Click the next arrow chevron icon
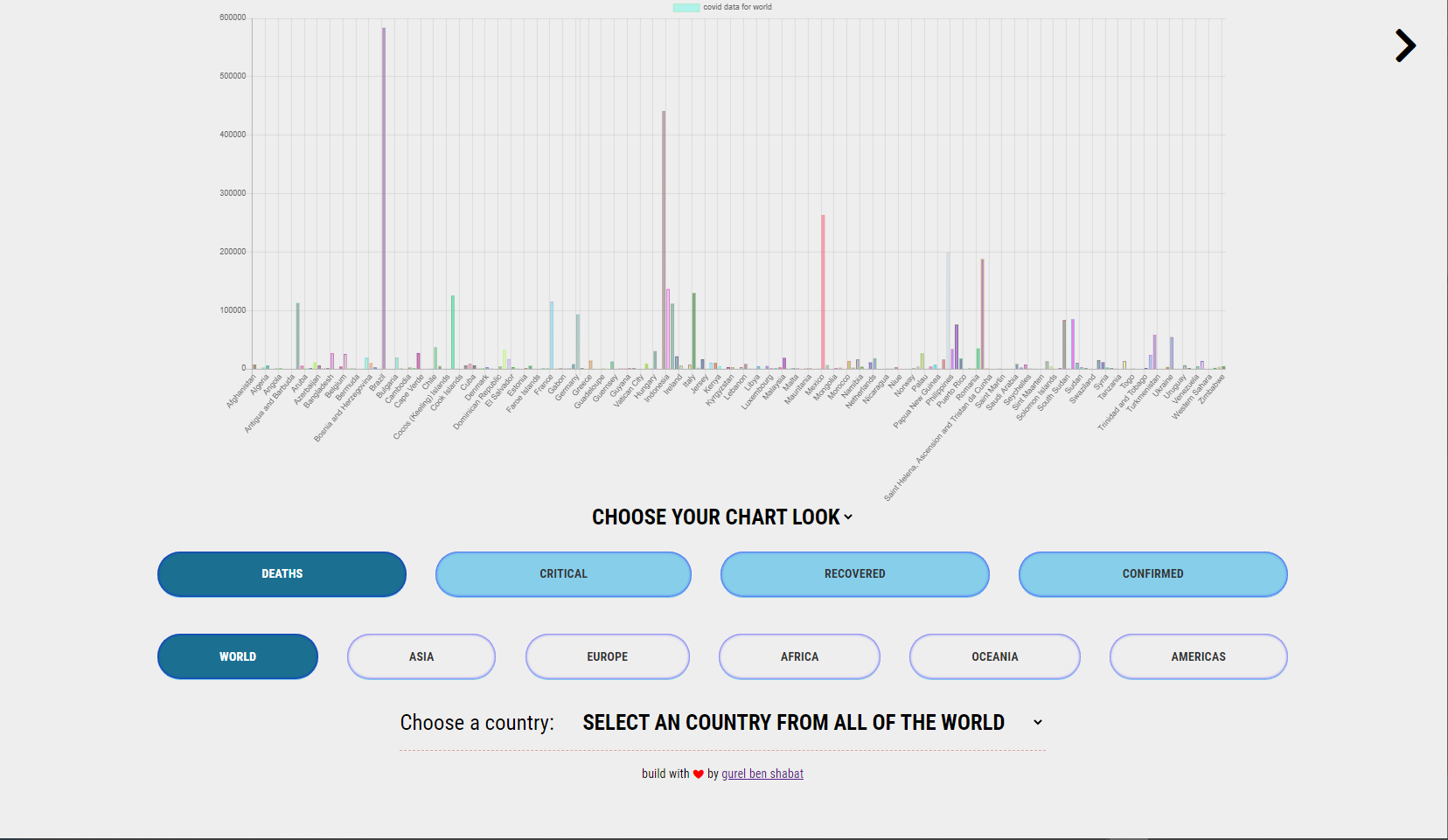The height and width of the screenshot is (840, 1448). [x=1404, y=46]
